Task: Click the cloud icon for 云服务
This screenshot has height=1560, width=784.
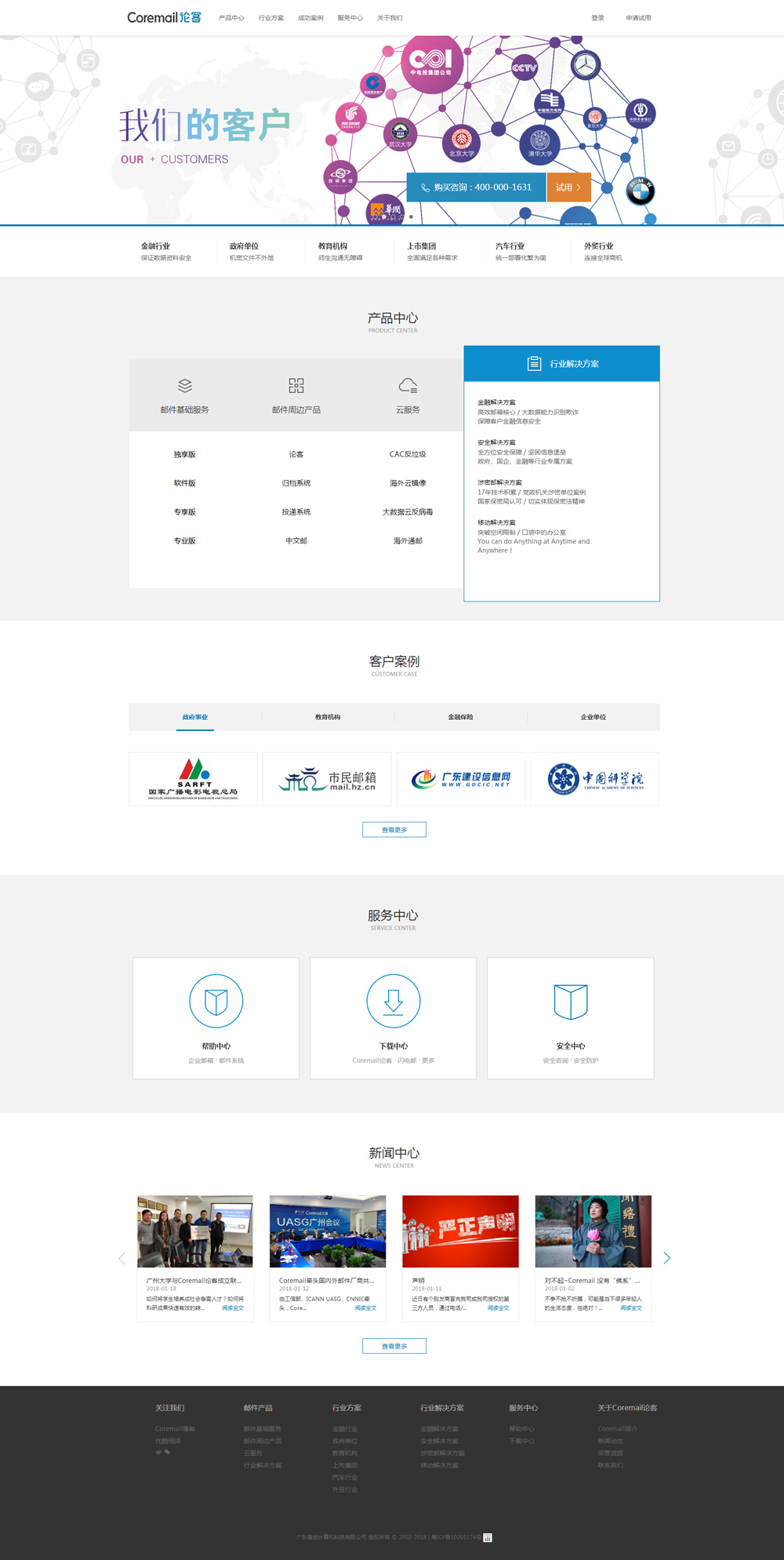Action: coord(408,385)
